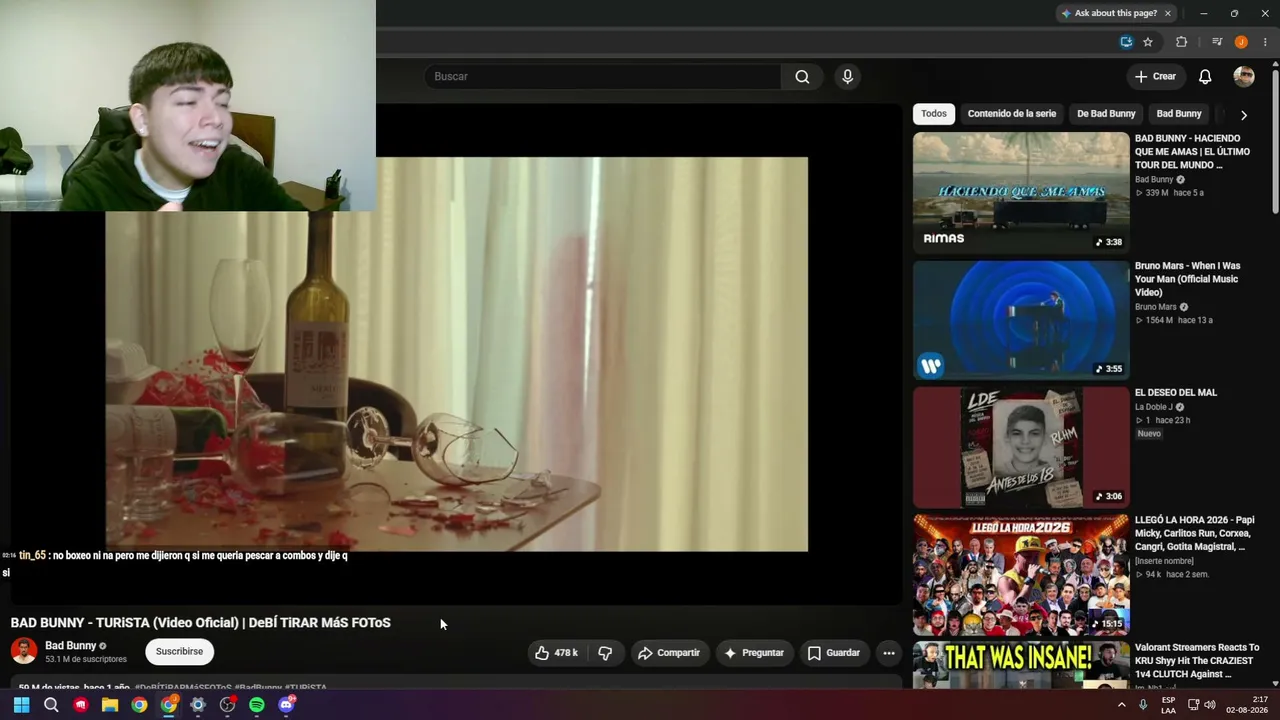The image size is (1280, 720).
Task: Open more actions ellipsis under the video
Action: 888,653
